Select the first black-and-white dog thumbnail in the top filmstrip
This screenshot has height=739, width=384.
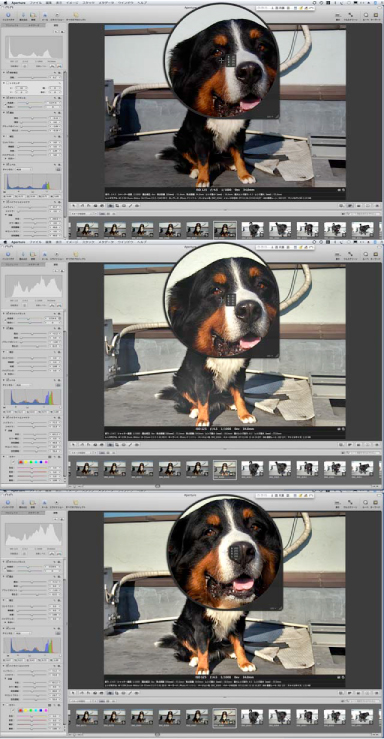[x=252, y=229]
